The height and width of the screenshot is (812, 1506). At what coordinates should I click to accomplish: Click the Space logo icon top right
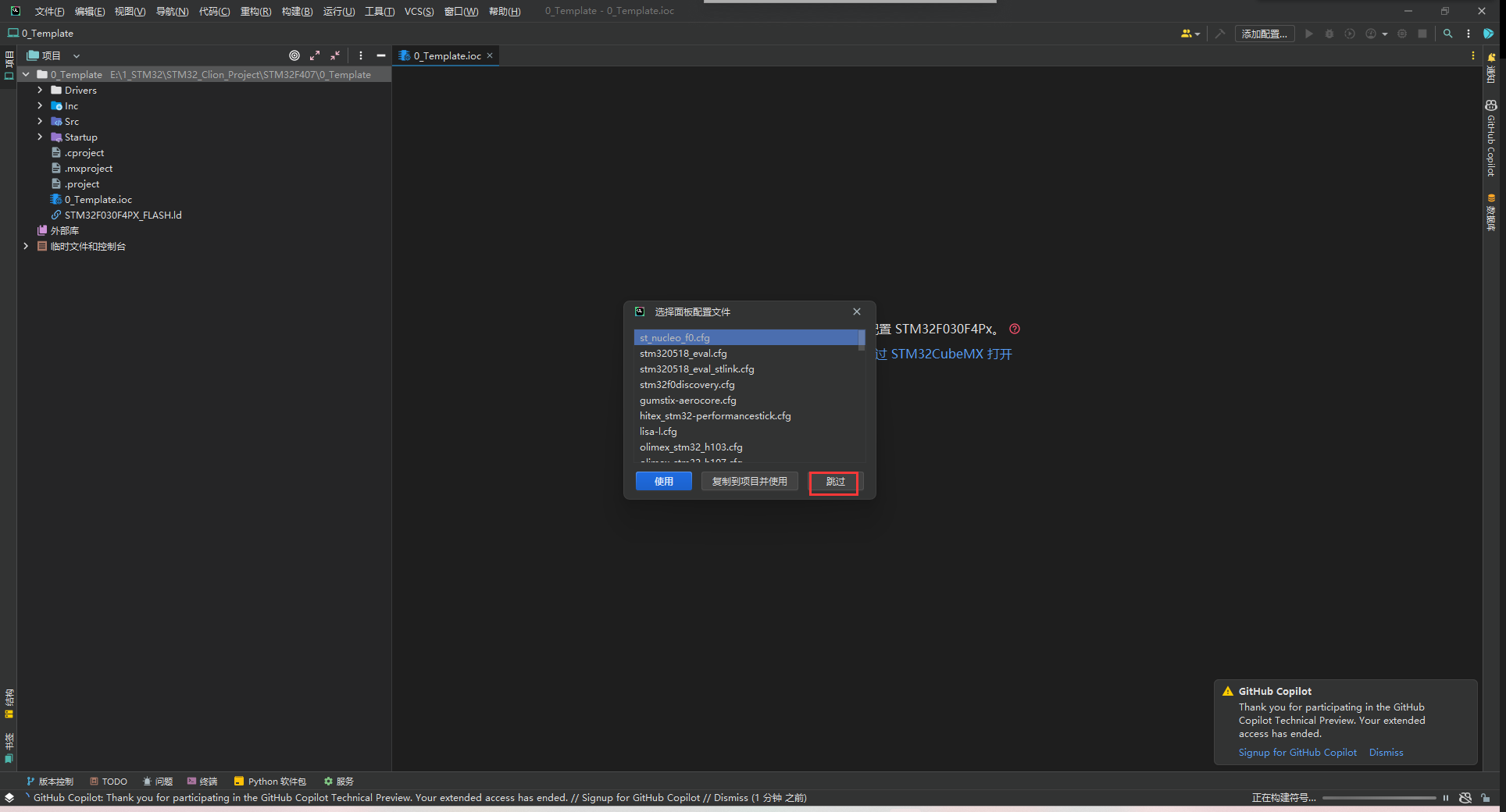(x=1489, y=34)
